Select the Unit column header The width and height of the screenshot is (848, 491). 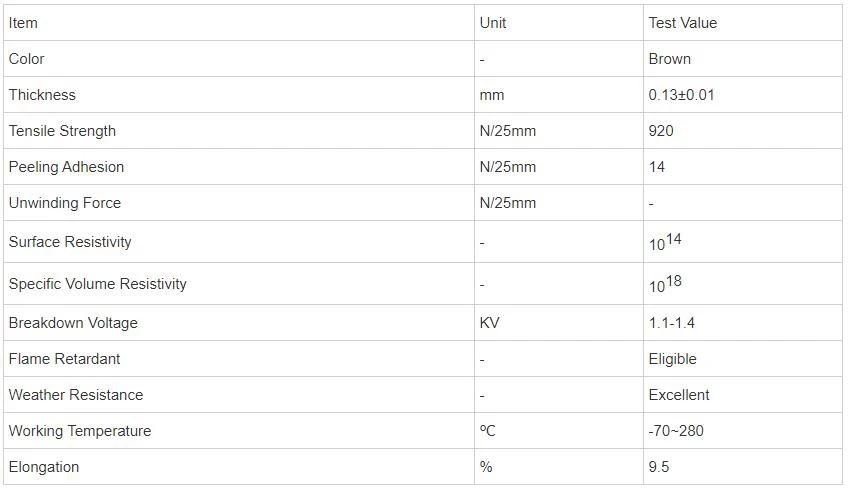point(559,23)
